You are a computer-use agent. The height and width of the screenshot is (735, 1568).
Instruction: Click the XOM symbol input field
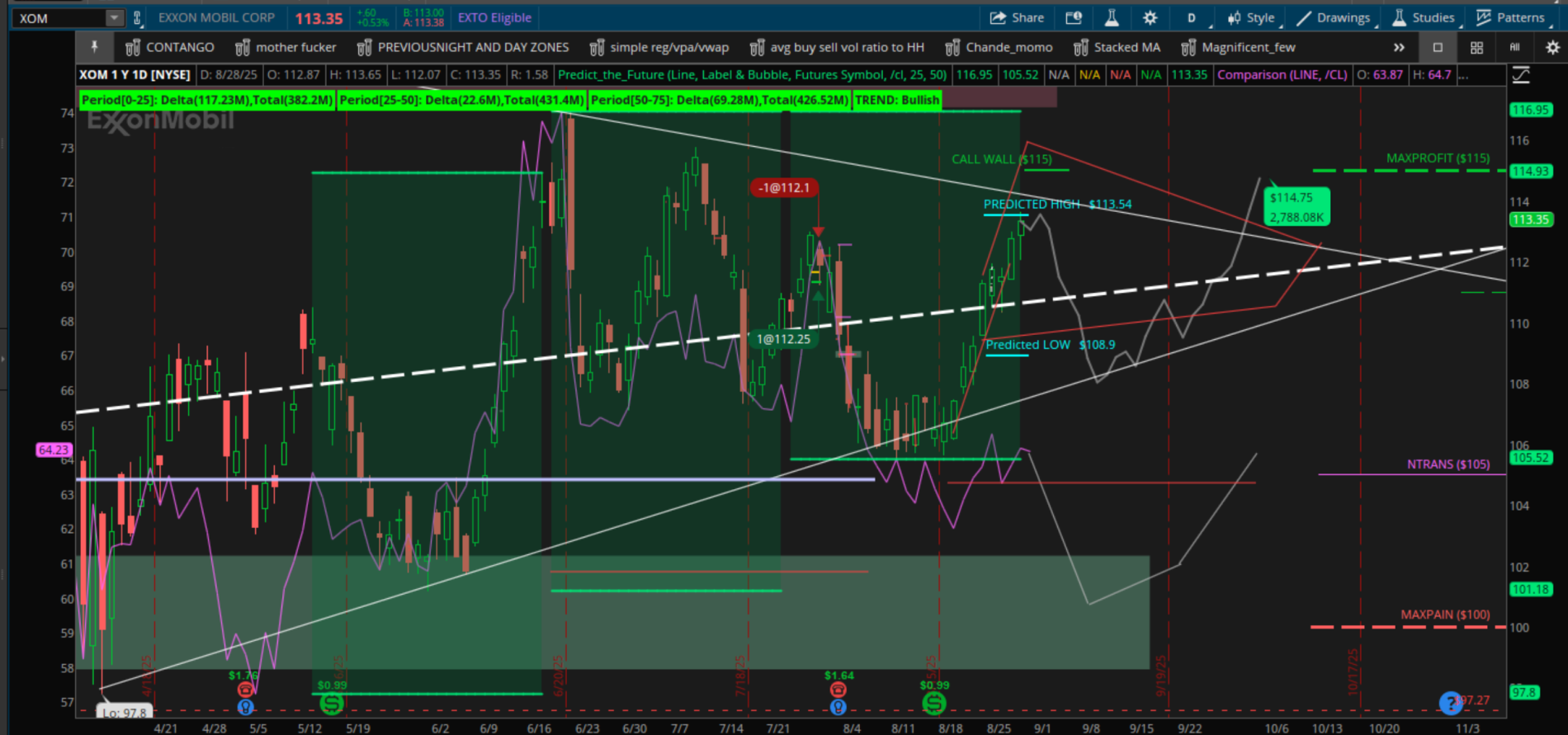[61, 18]
